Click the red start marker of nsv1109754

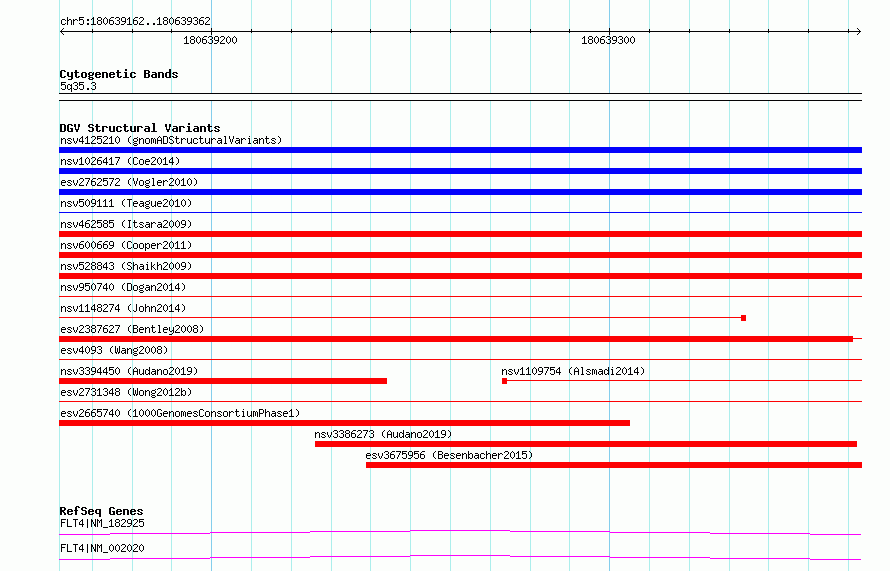505,381
